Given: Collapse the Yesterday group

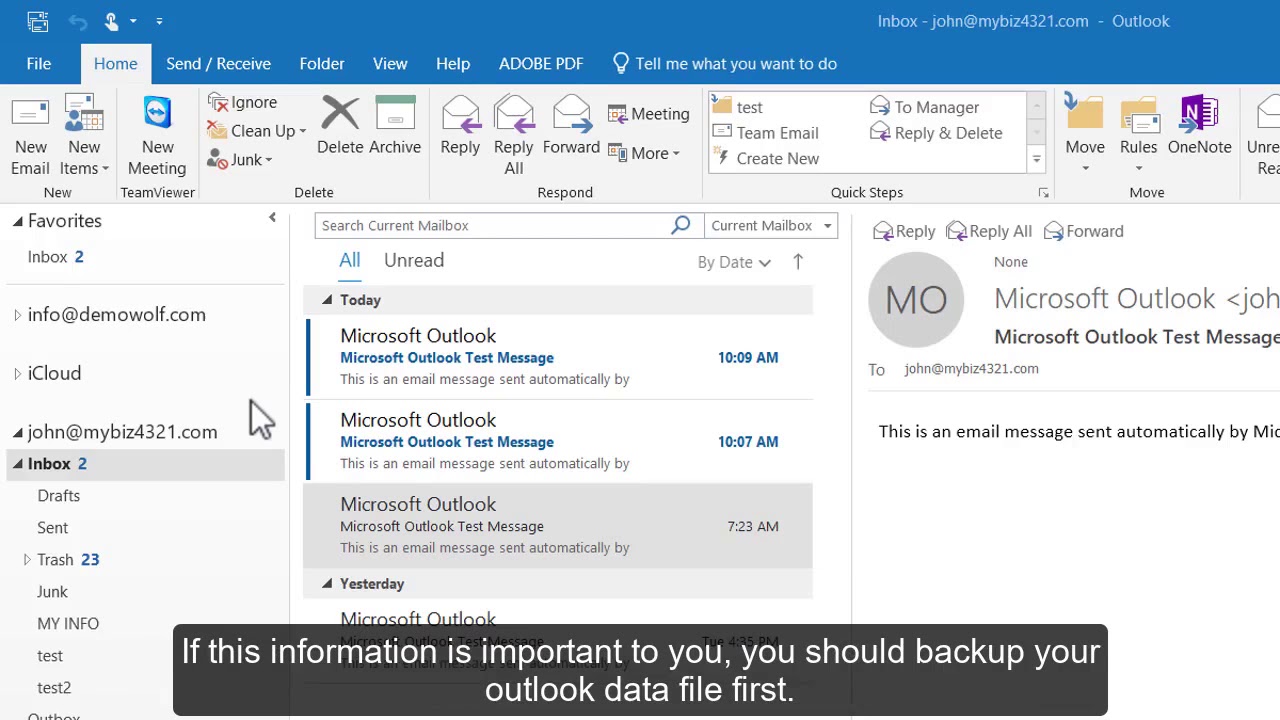Looking at the screenshot, I should (x=327, y=584).
